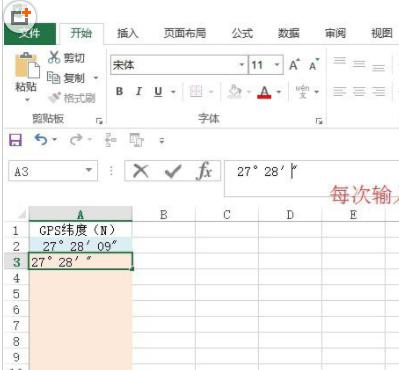399x370 pixels.
Task: Open the font name dropdown 宋体
Action: tap(242, 65)
